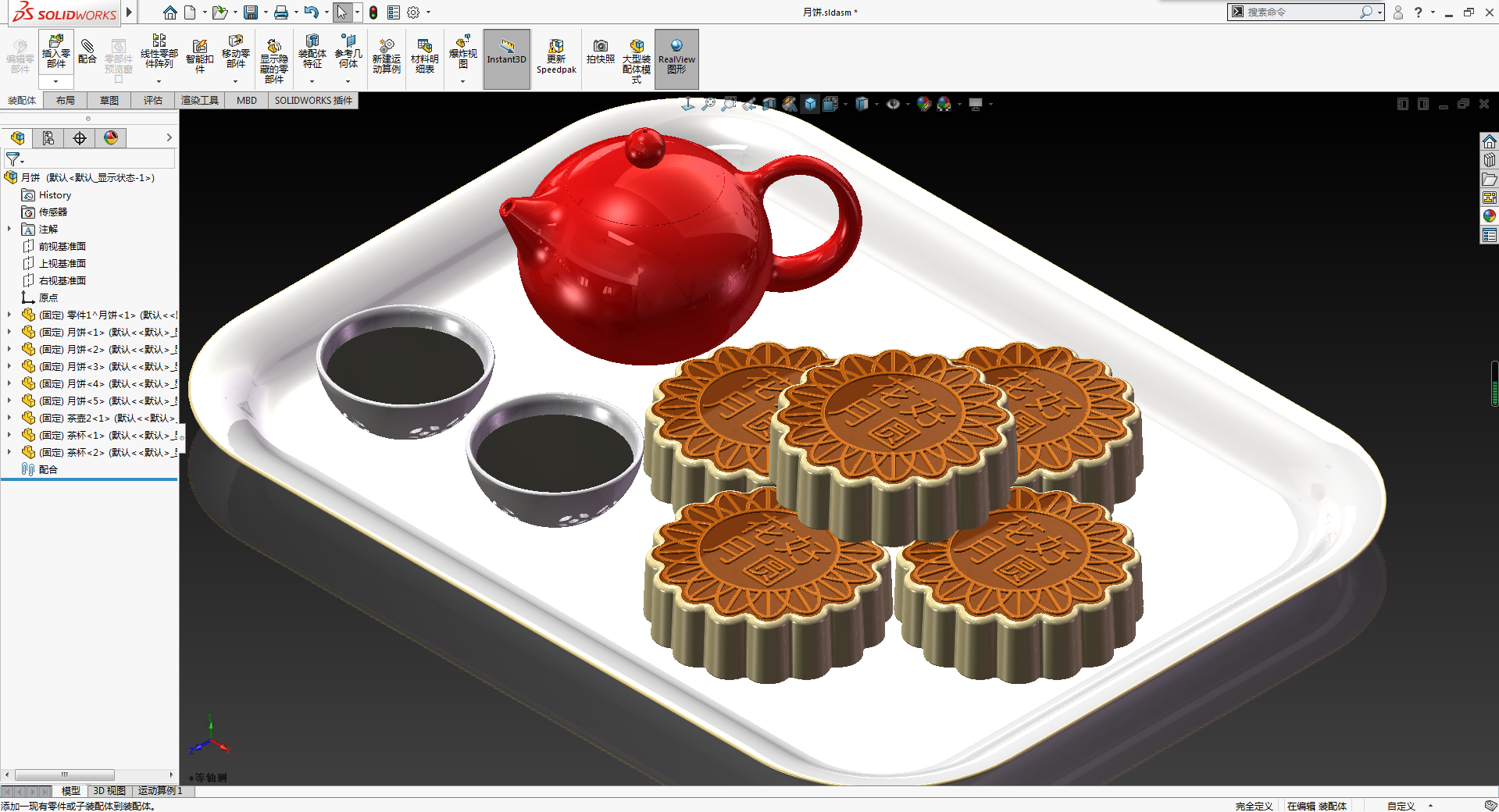This screenshot has height=812, width=1499.
Task: Expand the 茶壶2<1> component node
Action: [9, 418]
